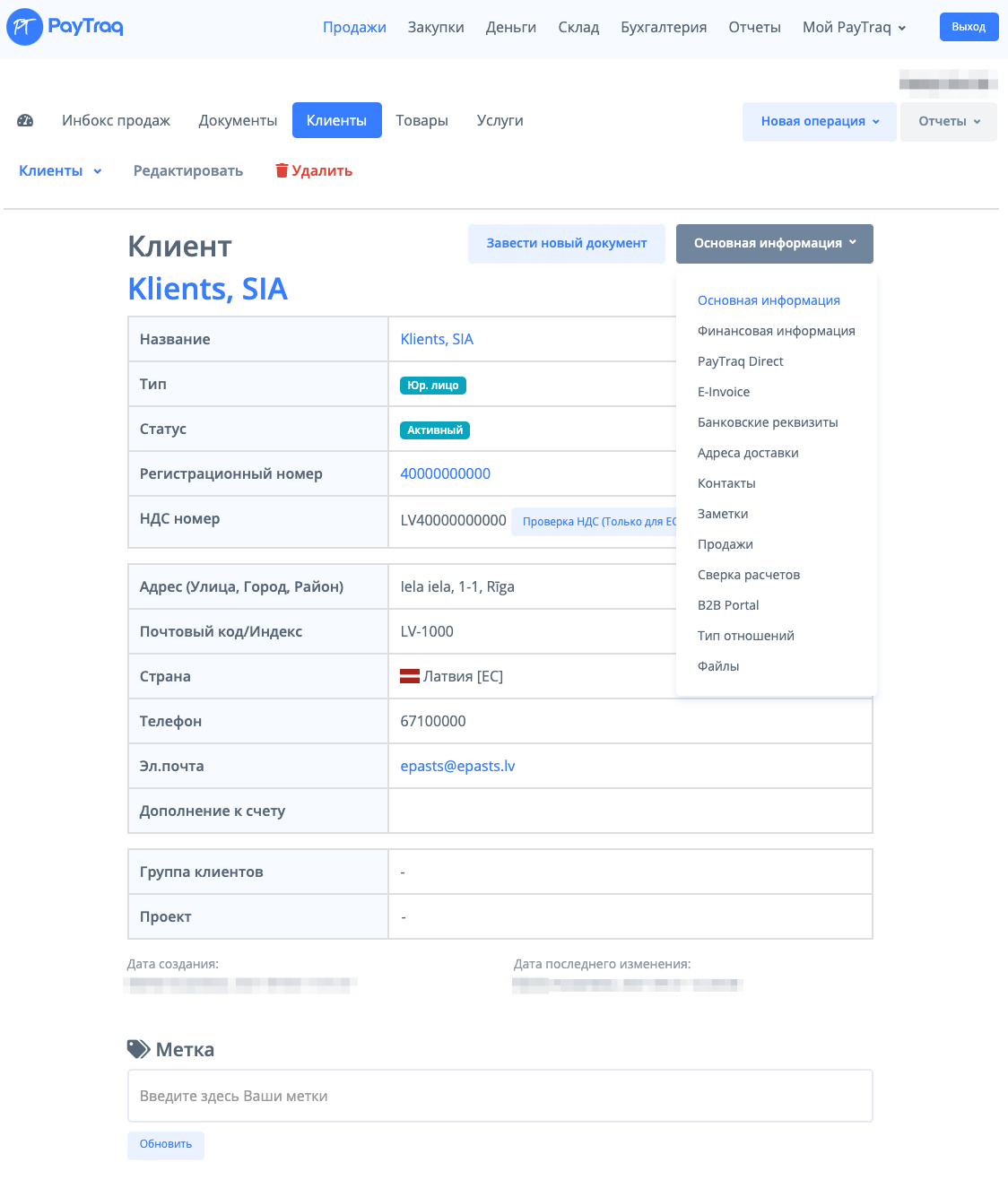Expand the Отчеты dropdown button

point(949,121)
